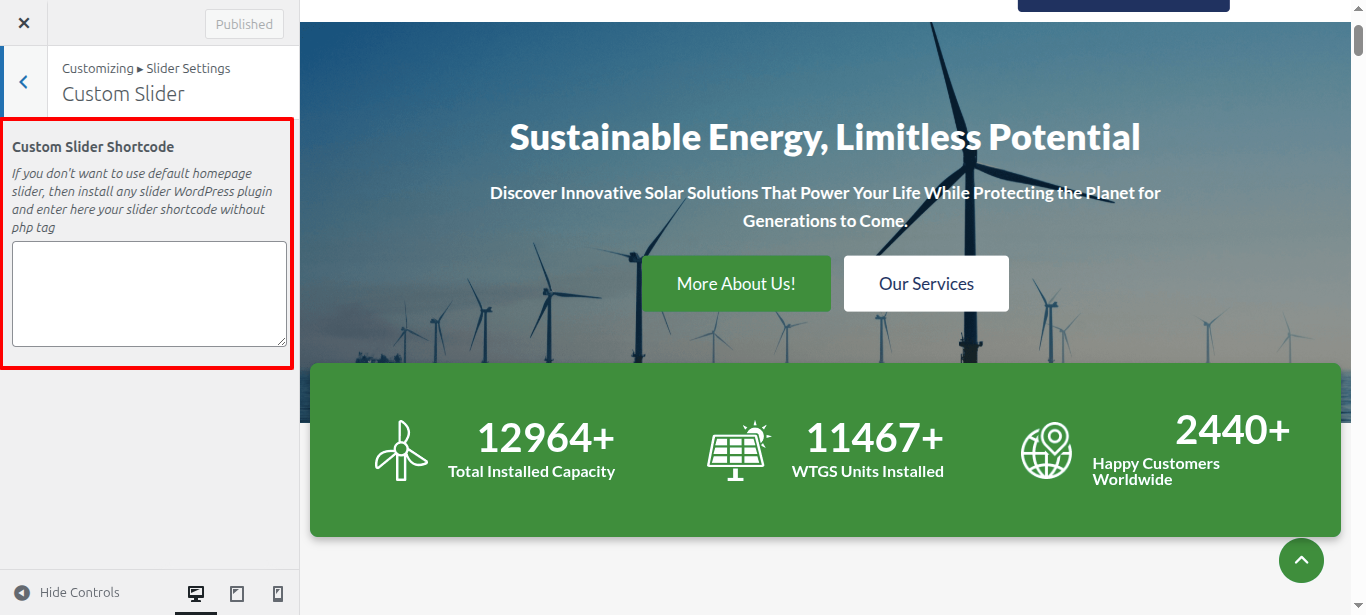The height and width of the screenshot is (615, 1366).
Task: Click the Sustainable Energy hero heading
Action: pos(824,137)
